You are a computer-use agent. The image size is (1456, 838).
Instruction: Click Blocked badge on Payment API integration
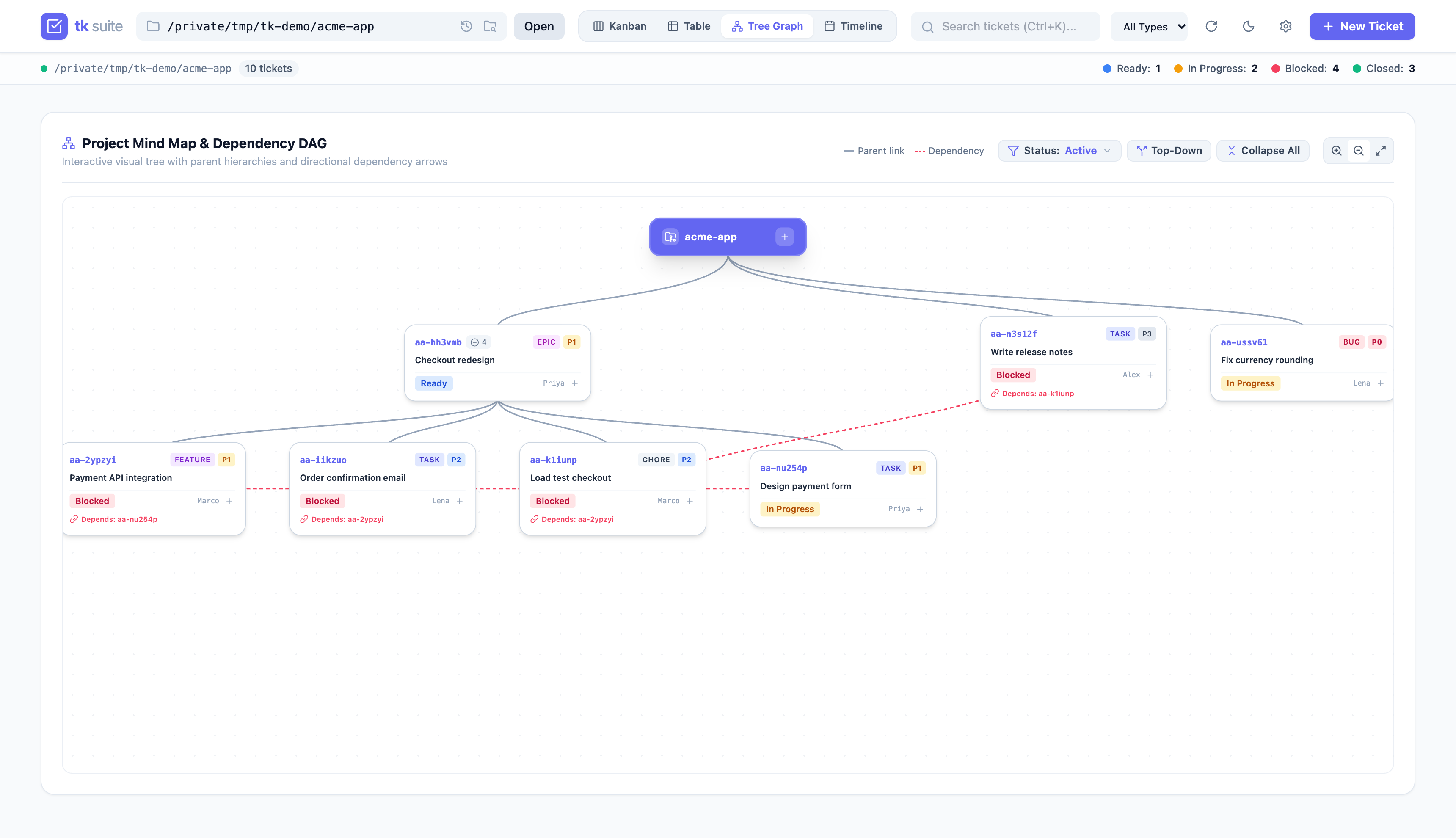(92, 501)
